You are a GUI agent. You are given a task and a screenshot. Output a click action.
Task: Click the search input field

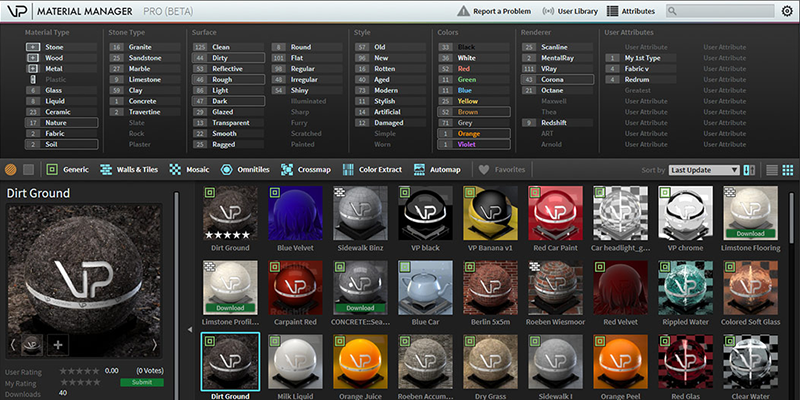tap(719, 11)
